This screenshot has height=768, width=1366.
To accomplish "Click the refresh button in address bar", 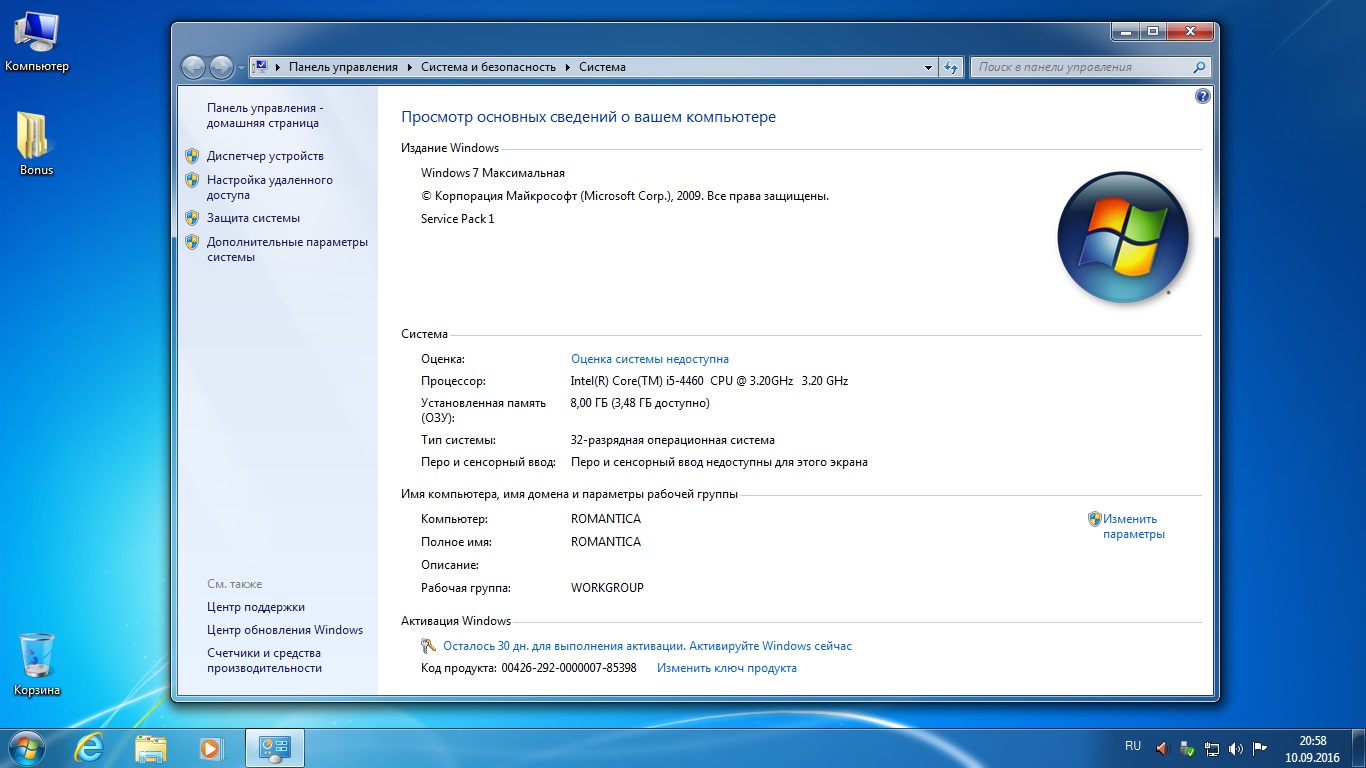I will coord(951,67).
